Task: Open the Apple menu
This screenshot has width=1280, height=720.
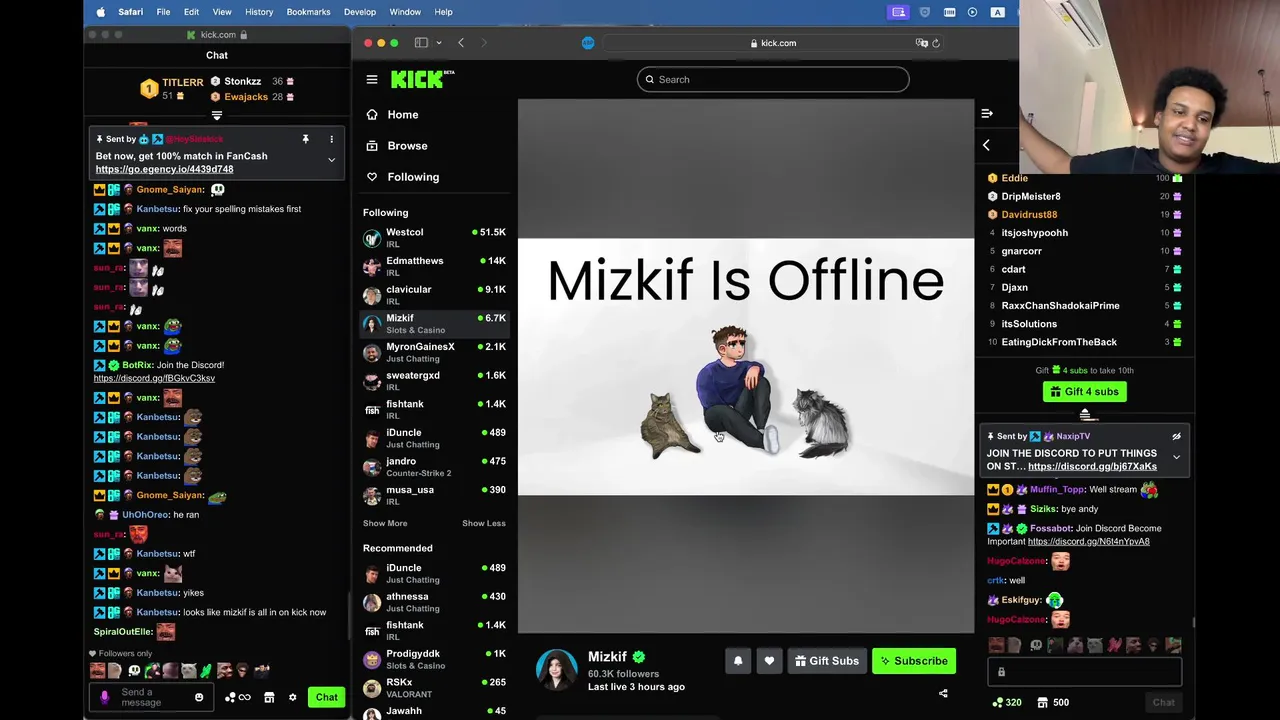Action: (100, 12)
